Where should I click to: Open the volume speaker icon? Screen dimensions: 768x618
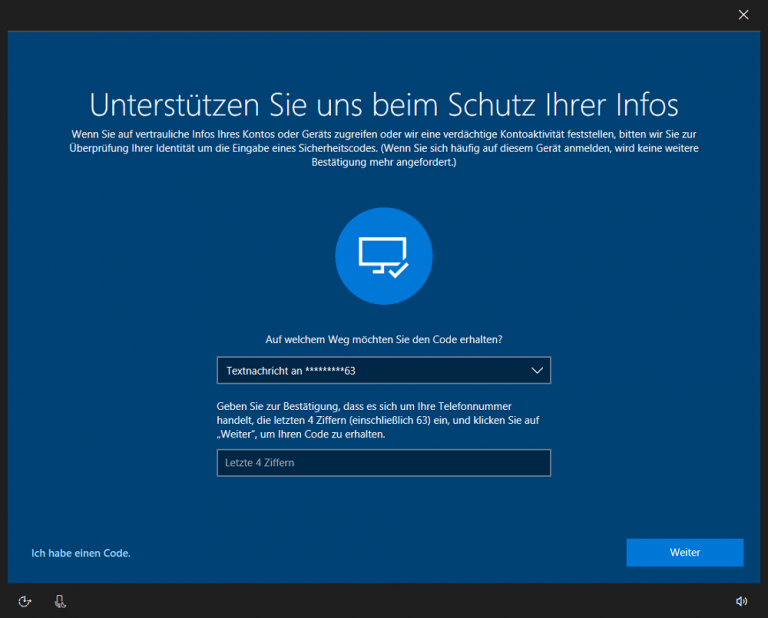click(742, 601)
